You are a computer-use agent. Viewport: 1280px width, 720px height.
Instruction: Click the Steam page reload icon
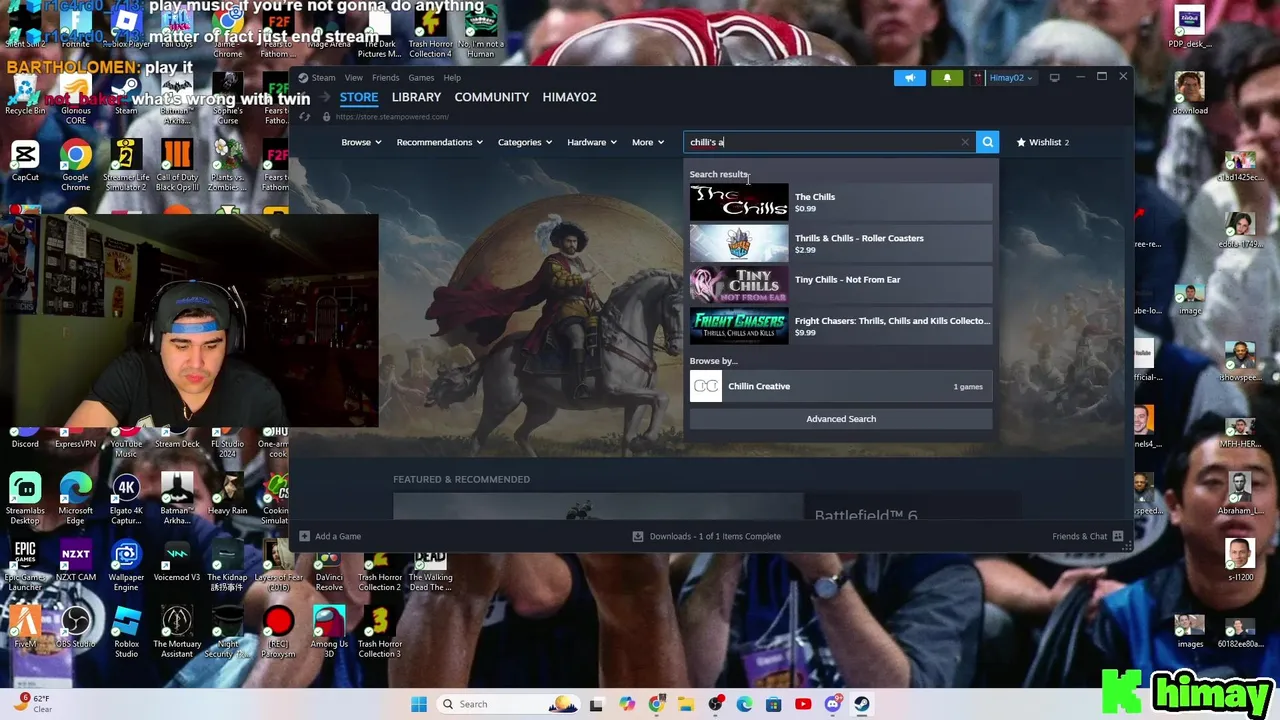305,117
